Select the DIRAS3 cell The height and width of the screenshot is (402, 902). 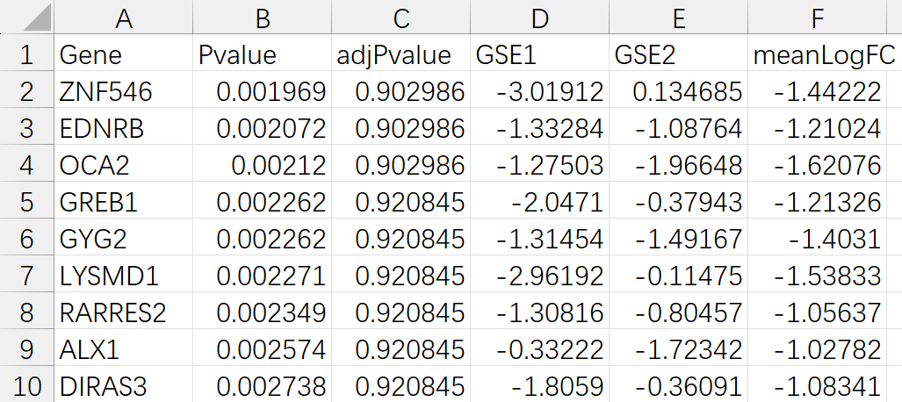(124, 385)
